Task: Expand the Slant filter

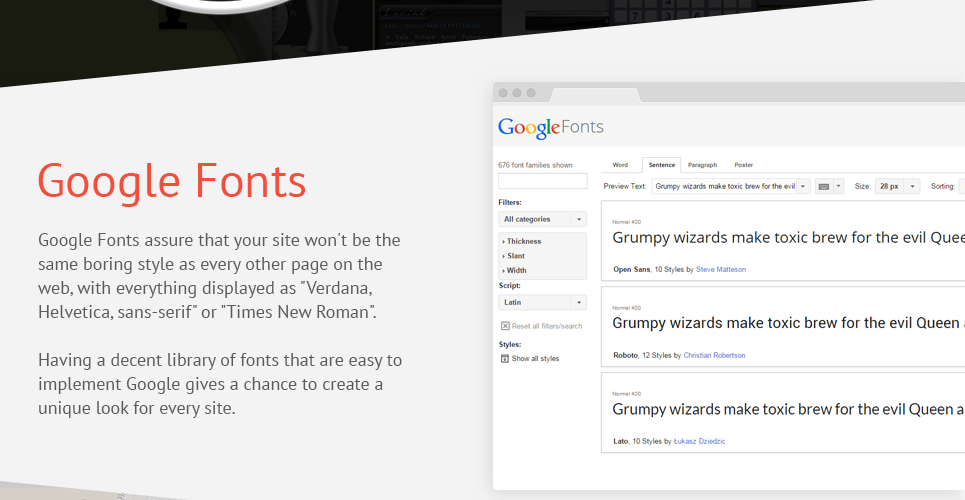Action: pos(513,256)
